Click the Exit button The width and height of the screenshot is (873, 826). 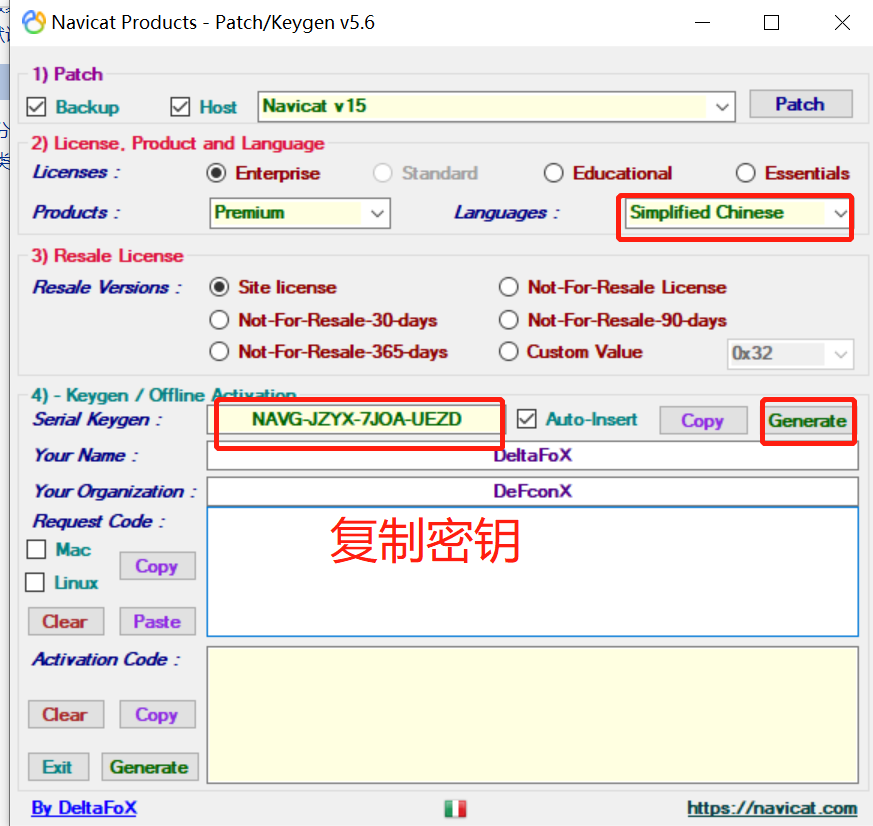pos(58,767)
